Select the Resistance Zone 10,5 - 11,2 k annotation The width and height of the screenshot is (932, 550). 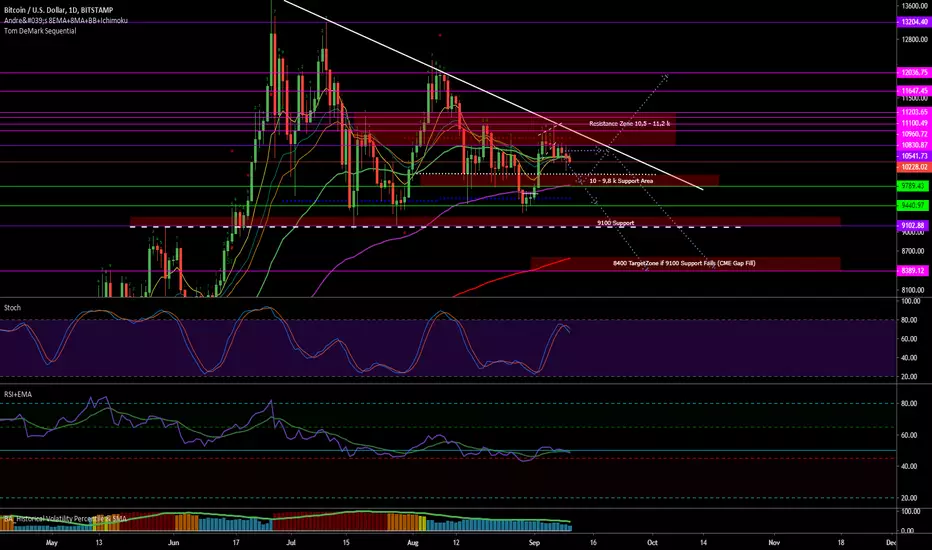click(x=629, y=124)
